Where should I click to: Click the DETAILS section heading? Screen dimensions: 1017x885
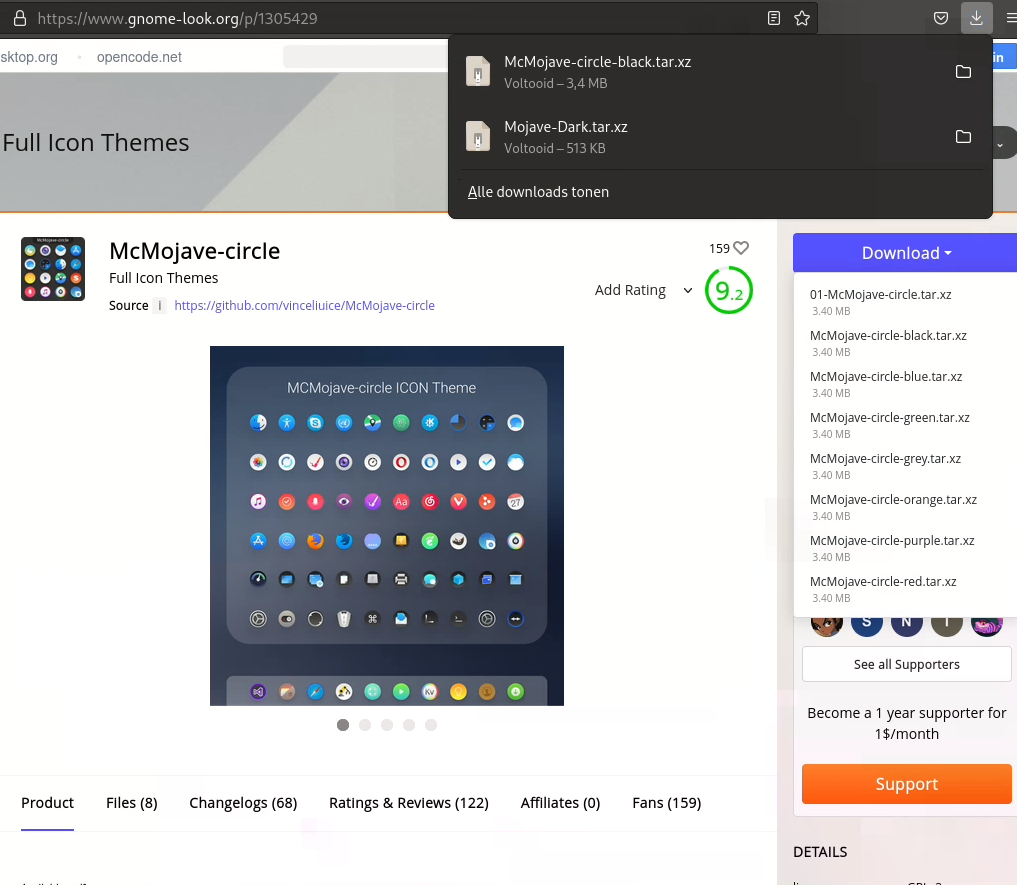pos(820,852)
